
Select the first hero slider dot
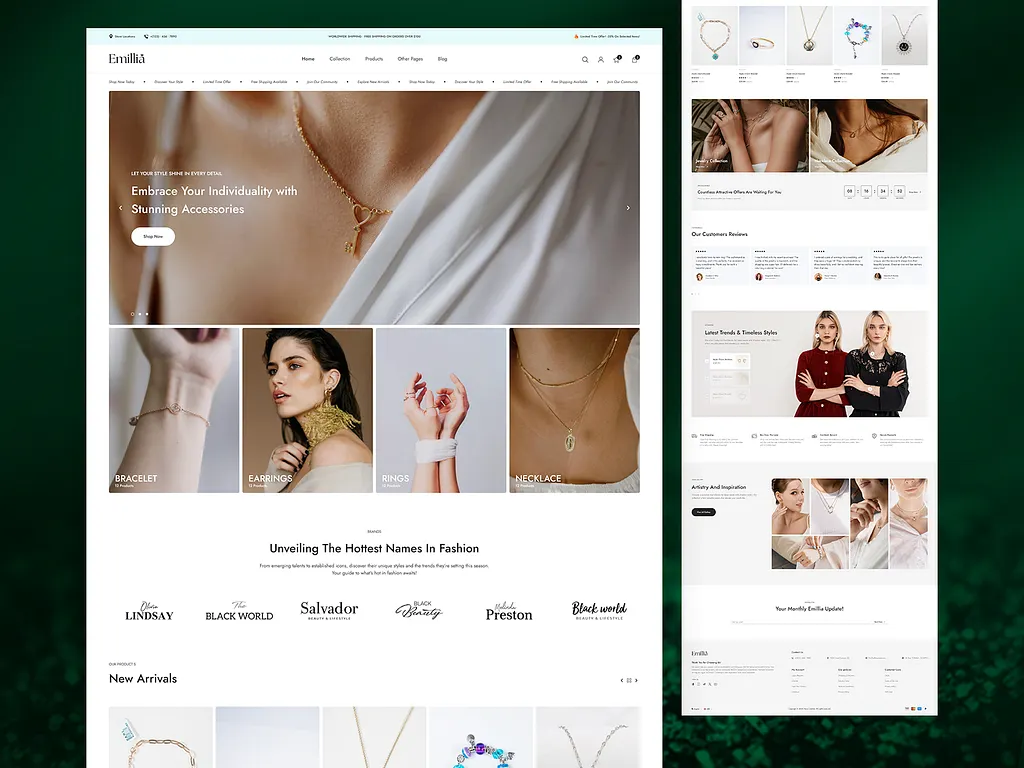132,314
